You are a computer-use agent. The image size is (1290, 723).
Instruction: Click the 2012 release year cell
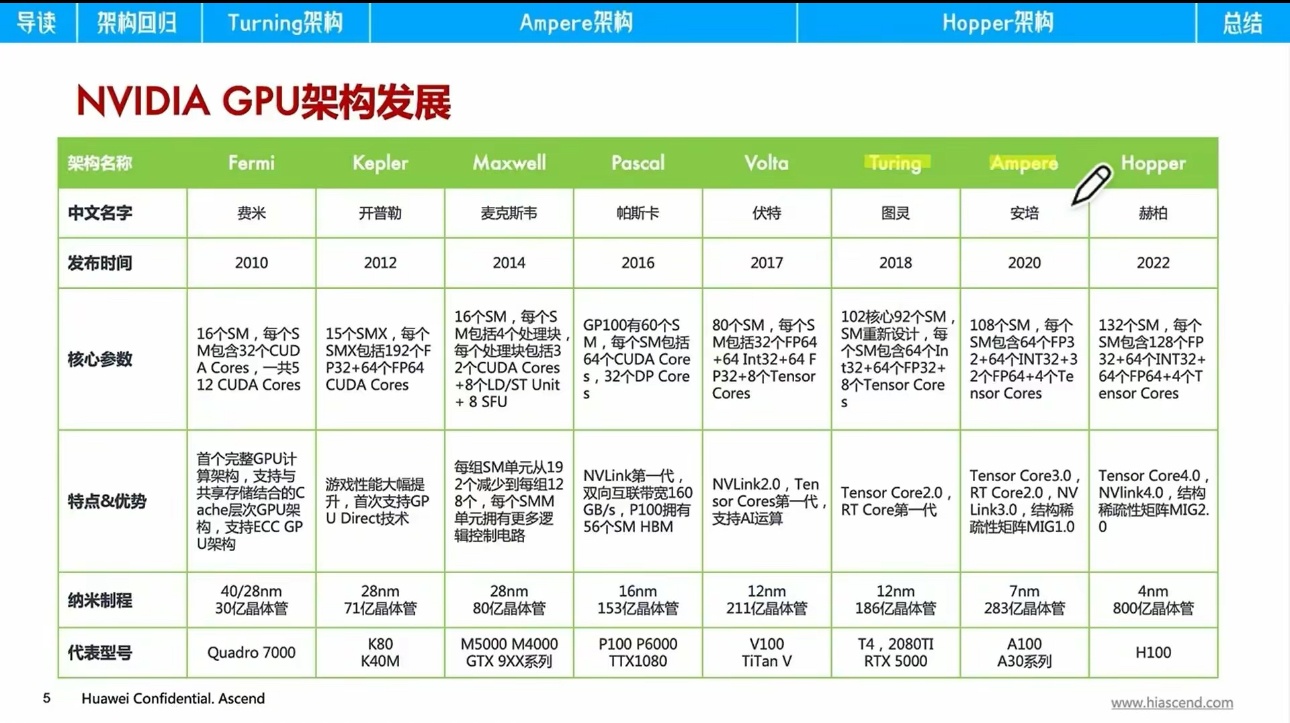pos(380,263)
